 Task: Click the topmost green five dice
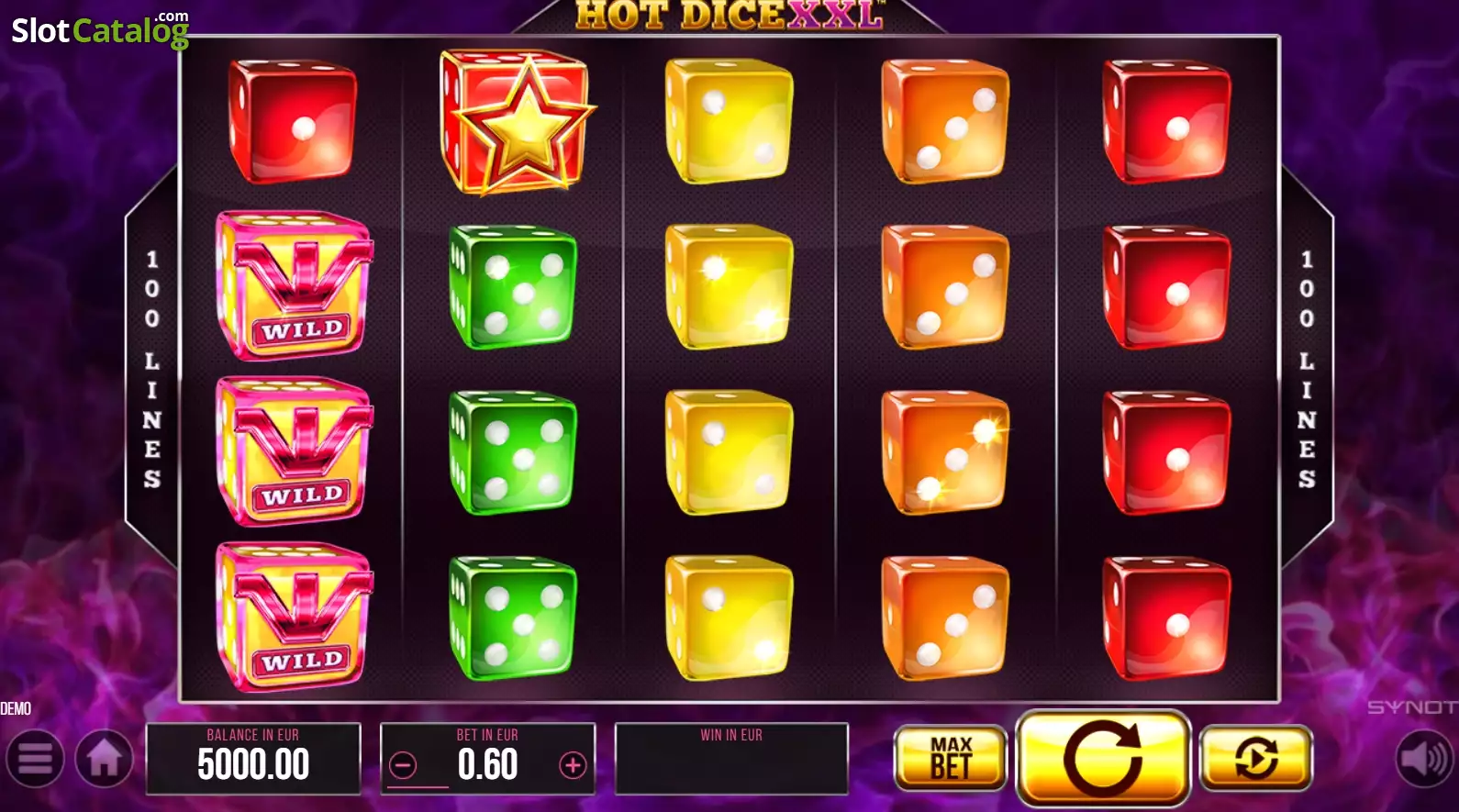(513, 287)
